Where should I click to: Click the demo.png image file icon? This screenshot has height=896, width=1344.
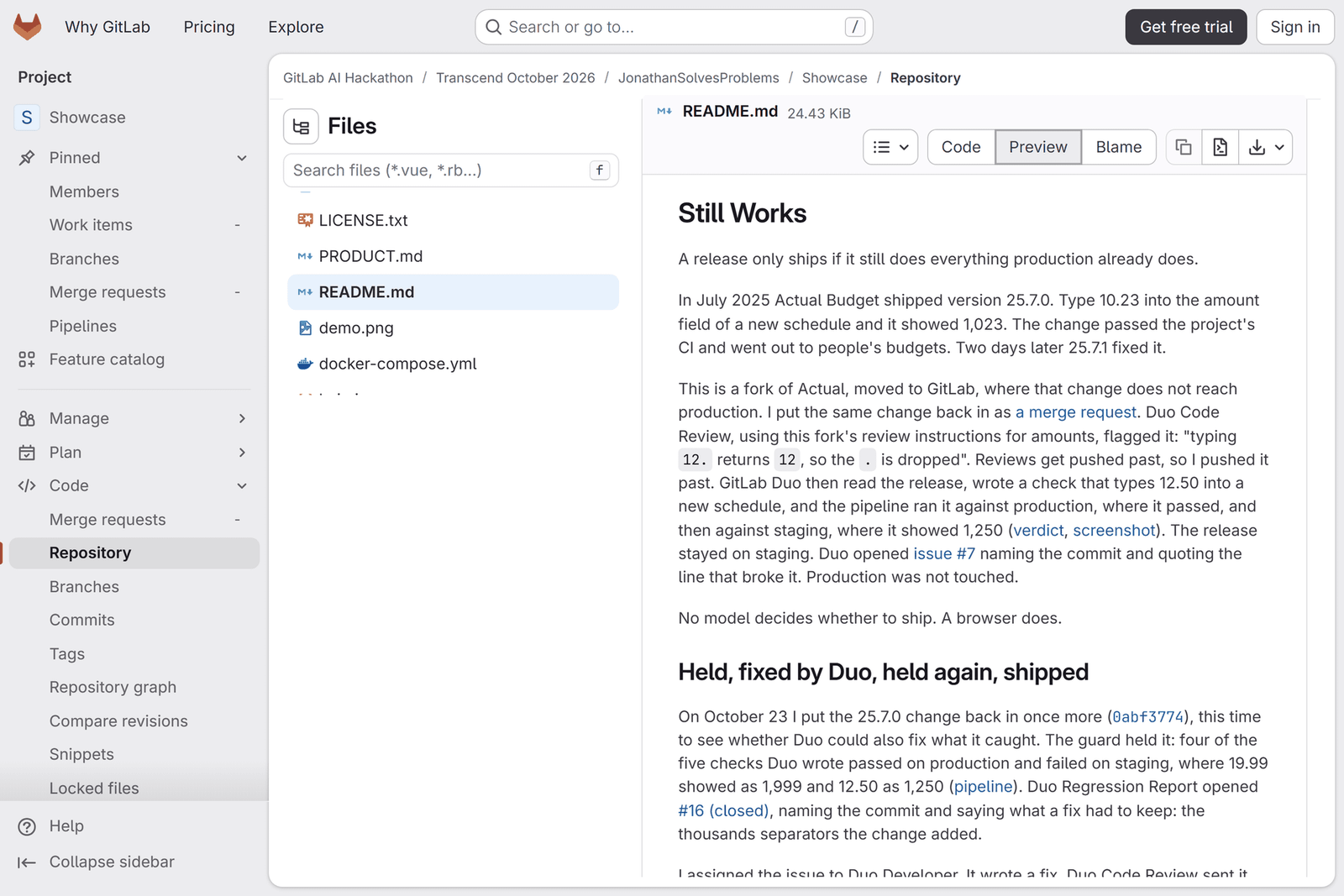pos(305,327)
